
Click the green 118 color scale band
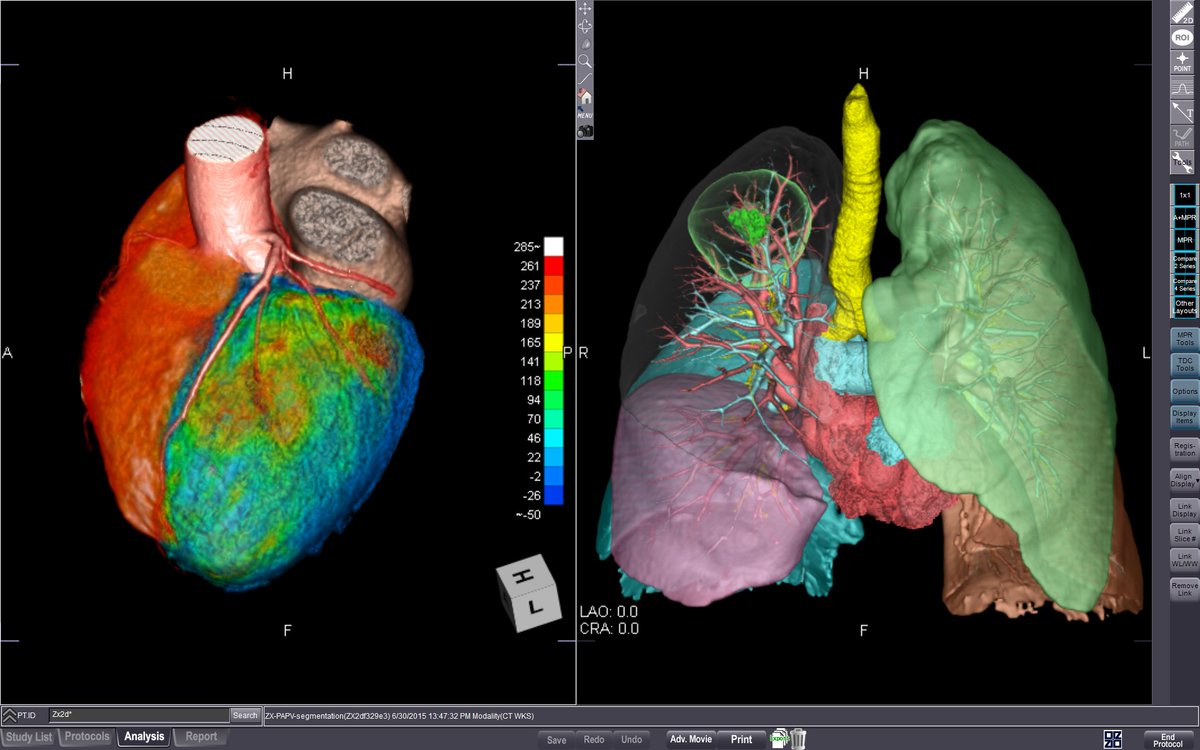tap(552, 381)
